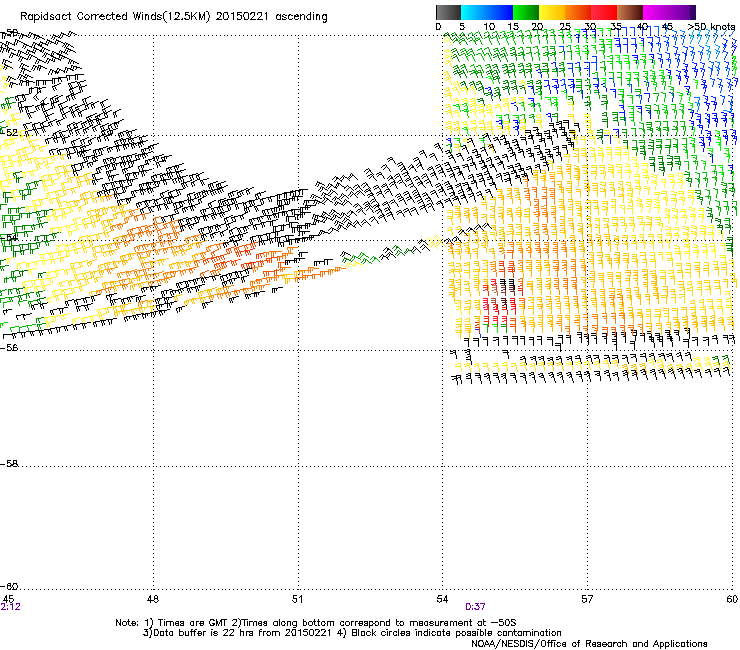Image resolution: width=740 pixels, height=650 pixels.
Task: Click the word 'ascending' in the title
Action: (x=301, y=17)
